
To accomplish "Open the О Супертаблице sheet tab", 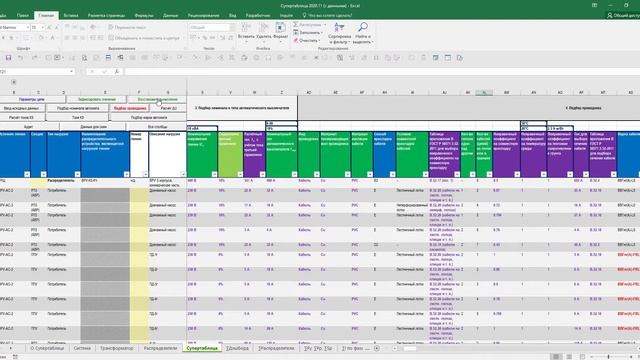I will pos(47,348).
